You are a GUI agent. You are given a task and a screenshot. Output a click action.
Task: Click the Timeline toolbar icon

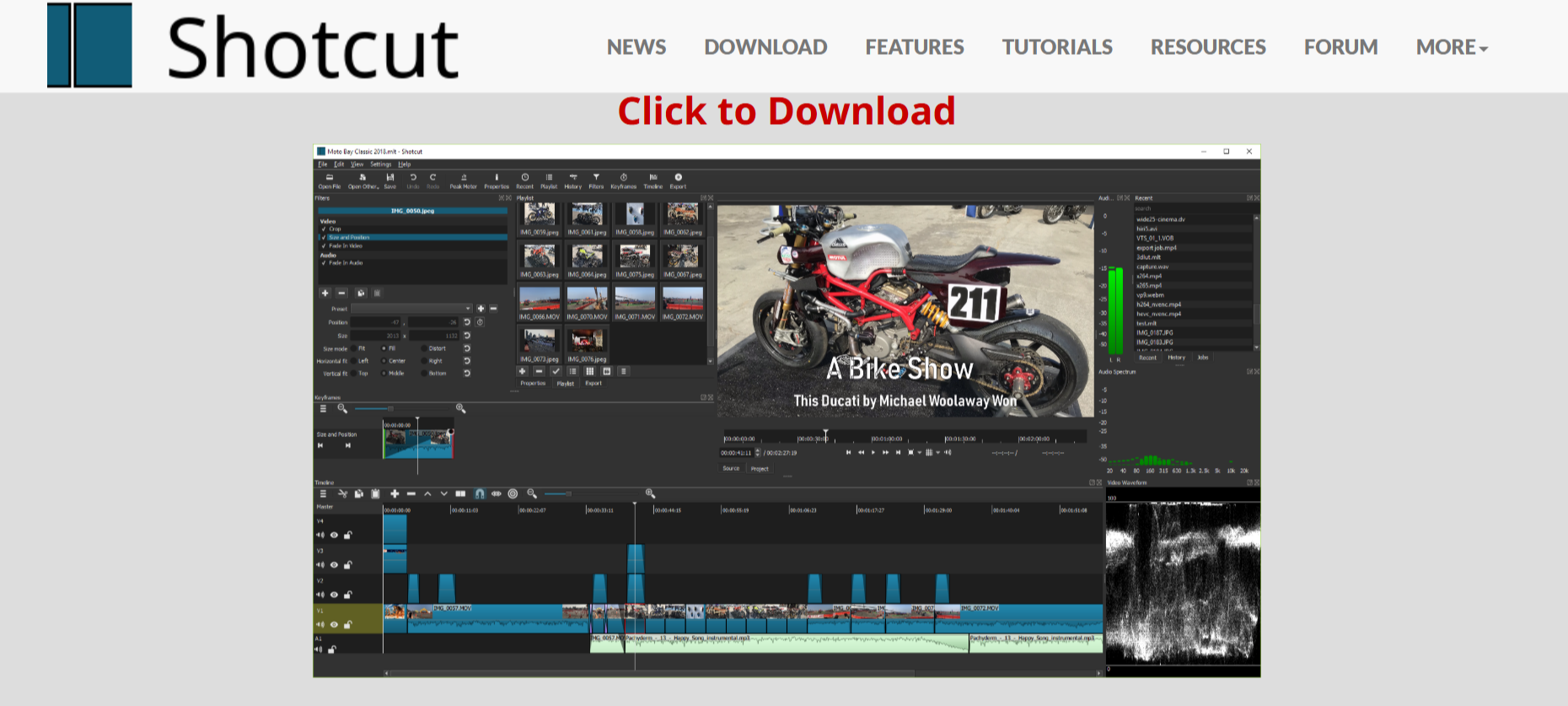(x=653, y=181)
